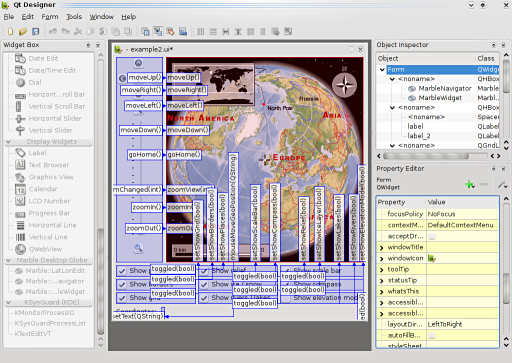Click the layoutDirection value LeftToRight
Viewport: 512px width, 363px height.
[445, 324]
